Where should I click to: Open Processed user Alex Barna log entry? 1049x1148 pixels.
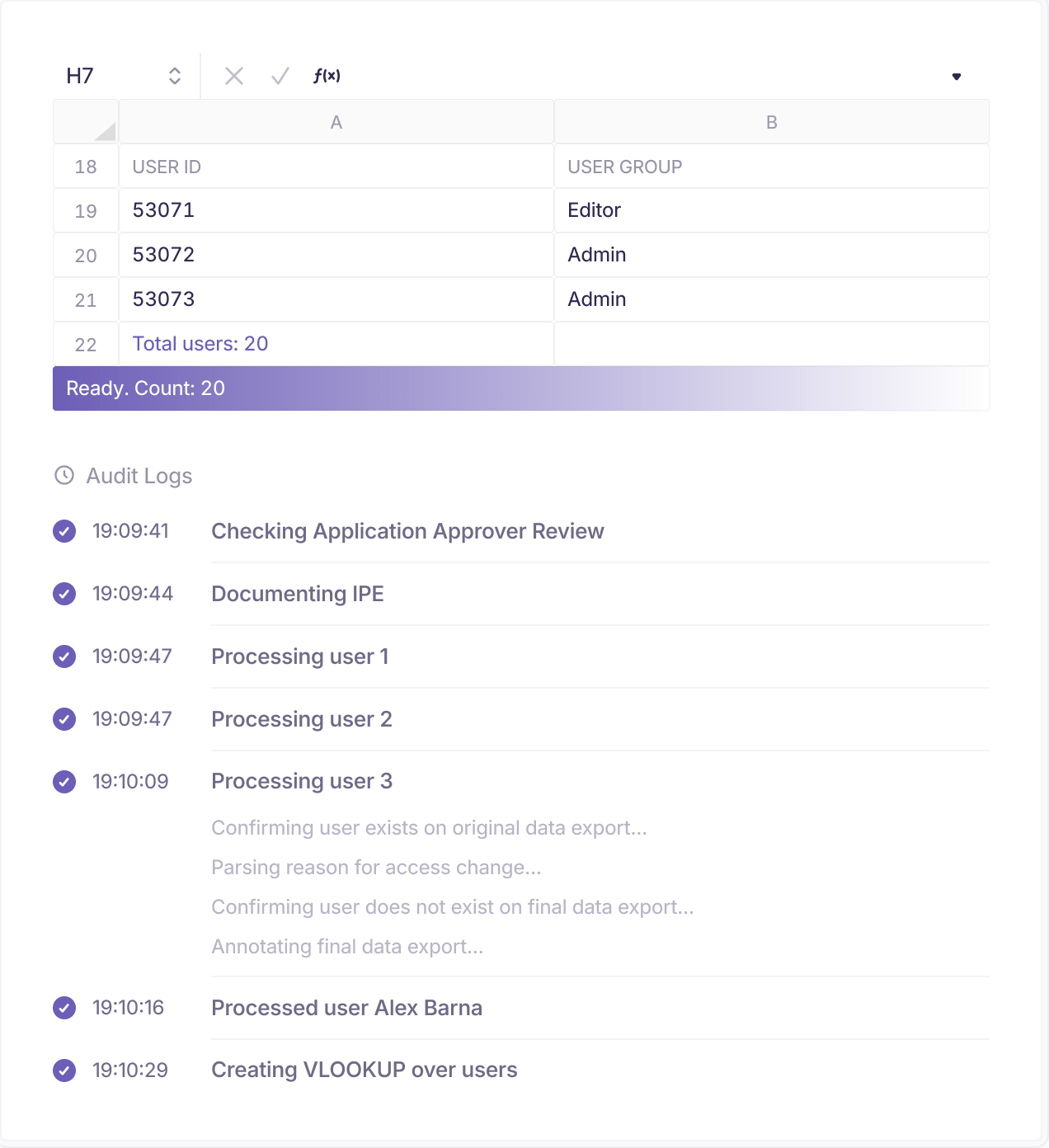click(x=347, y=1008)
